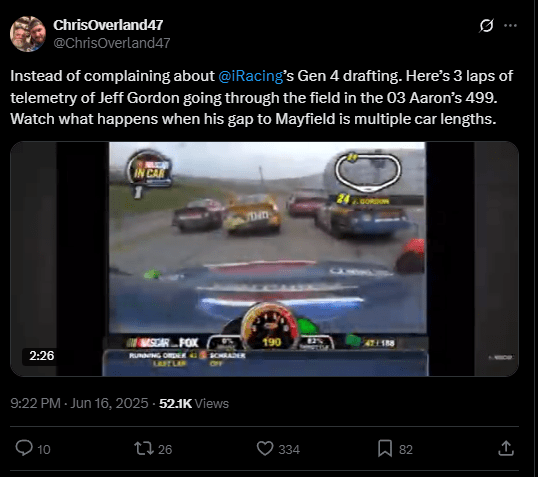
Task: Click the tweet text about Gen 4 drafting
Action: (x=261, y=98)
